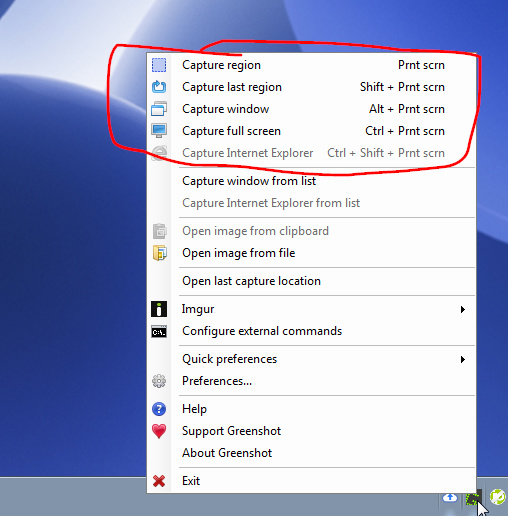This screenshot has width=508, height=516.
Task: Select the Help menu entry
Action: (x=311, y=409)
